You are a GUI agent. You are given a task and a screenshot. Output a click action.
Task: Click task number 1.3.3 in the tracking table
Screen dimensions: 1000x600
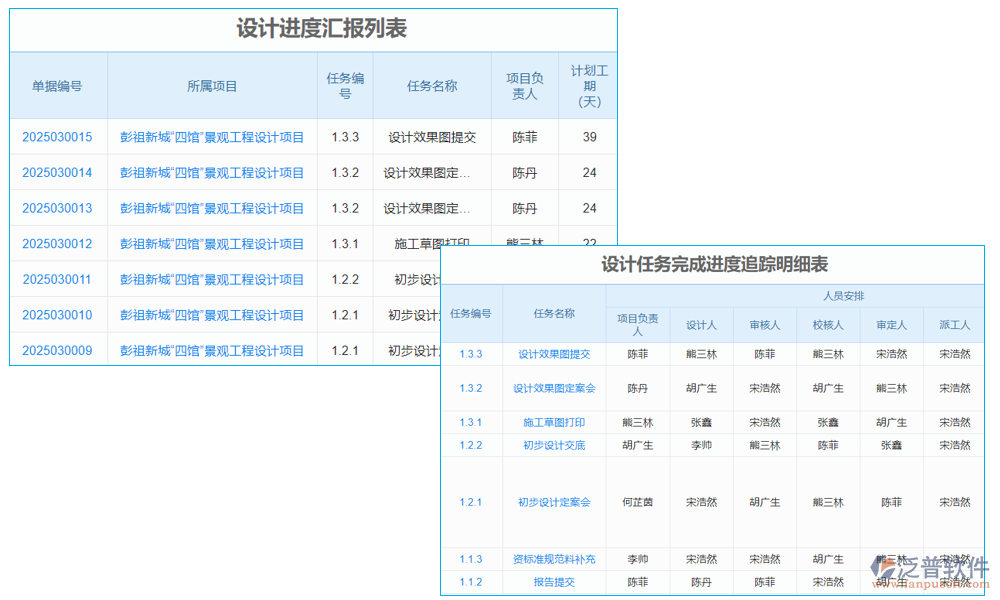pyautogui.click(x=470, y=353)
